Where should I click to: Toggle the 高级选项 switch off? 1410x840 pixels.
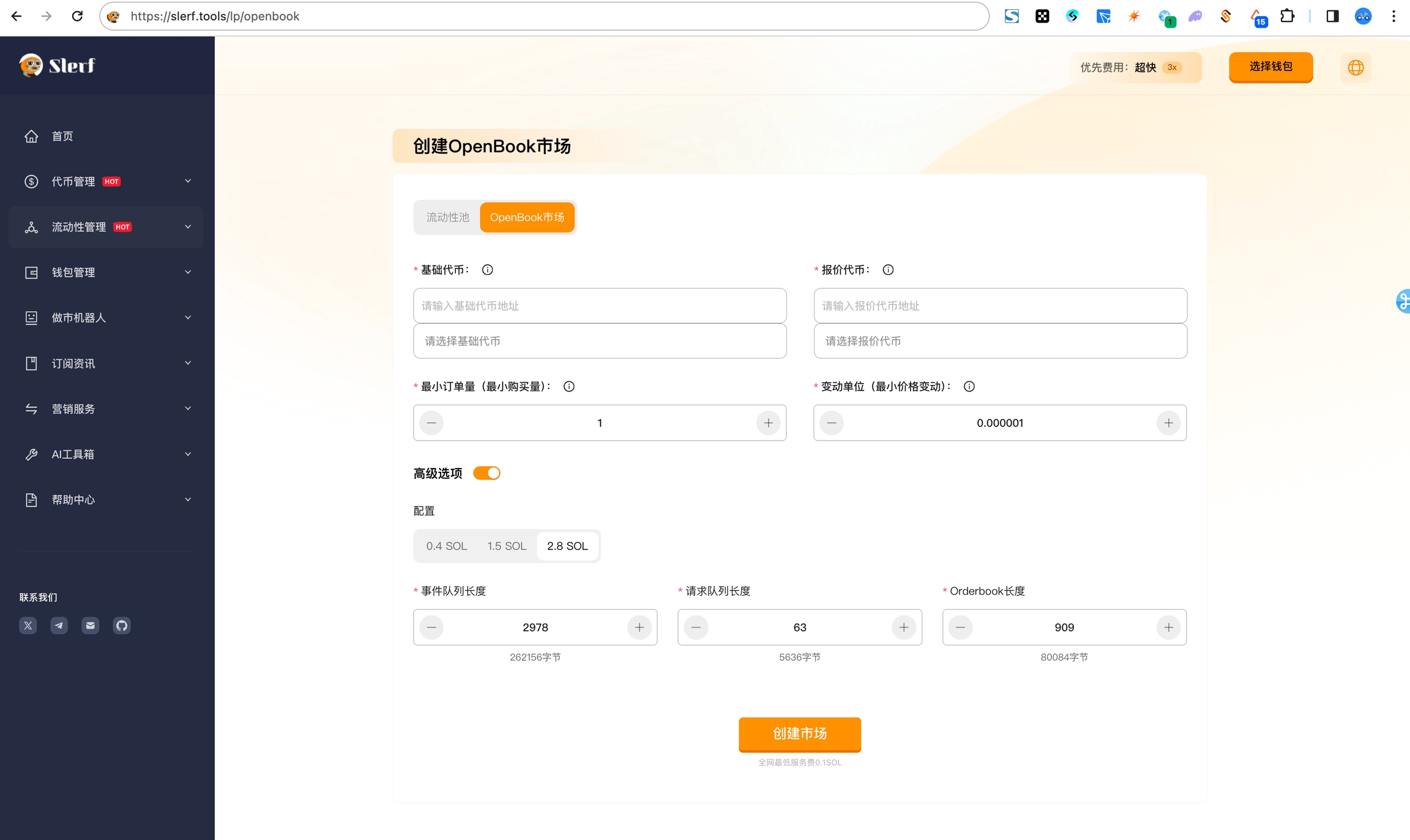[x=487, y=474]
